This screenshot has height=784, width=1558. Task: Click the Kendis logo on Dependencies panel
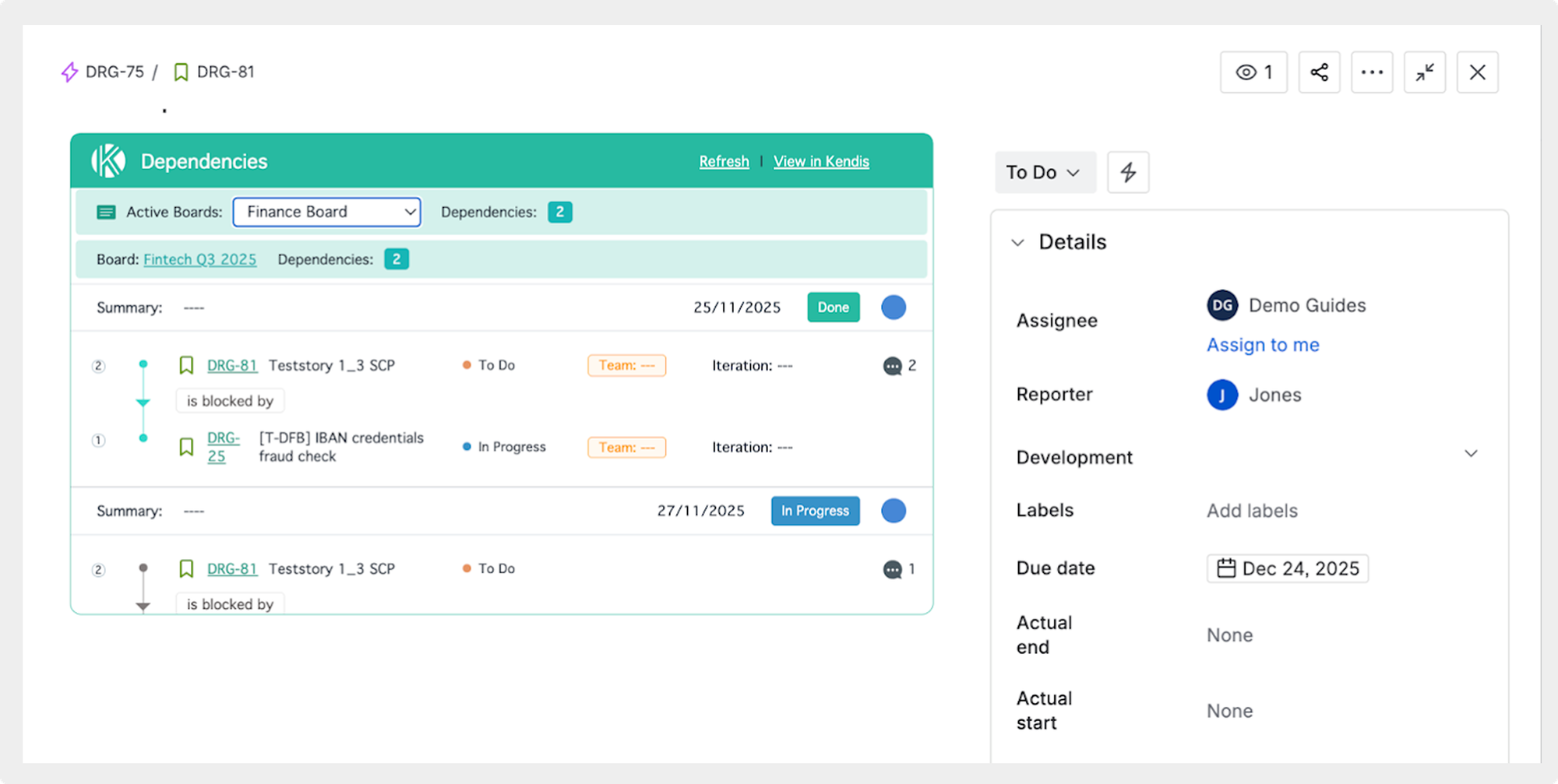[x=110, y=160]
